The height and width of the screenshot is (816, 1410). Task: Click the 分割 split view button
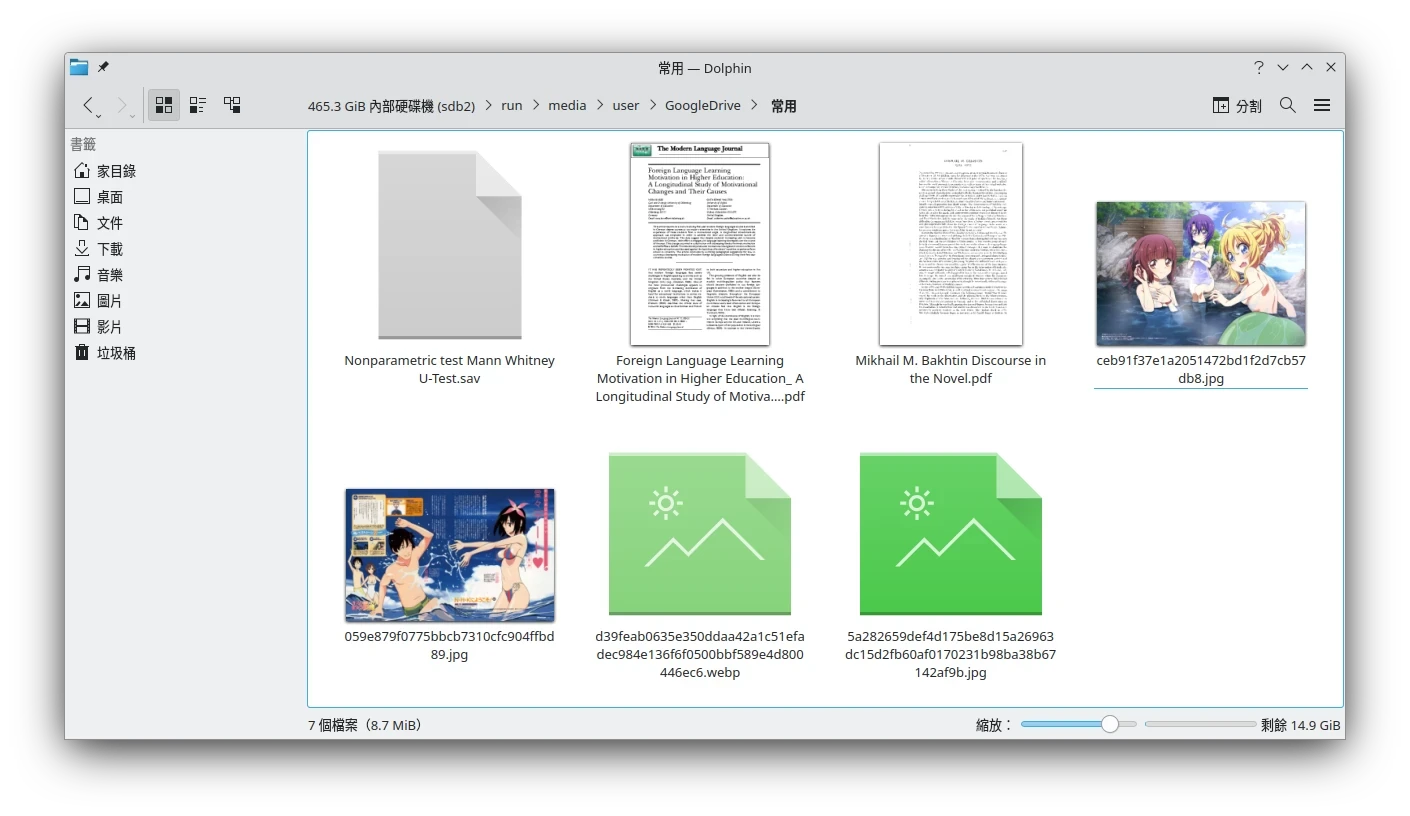[1237, 105]
